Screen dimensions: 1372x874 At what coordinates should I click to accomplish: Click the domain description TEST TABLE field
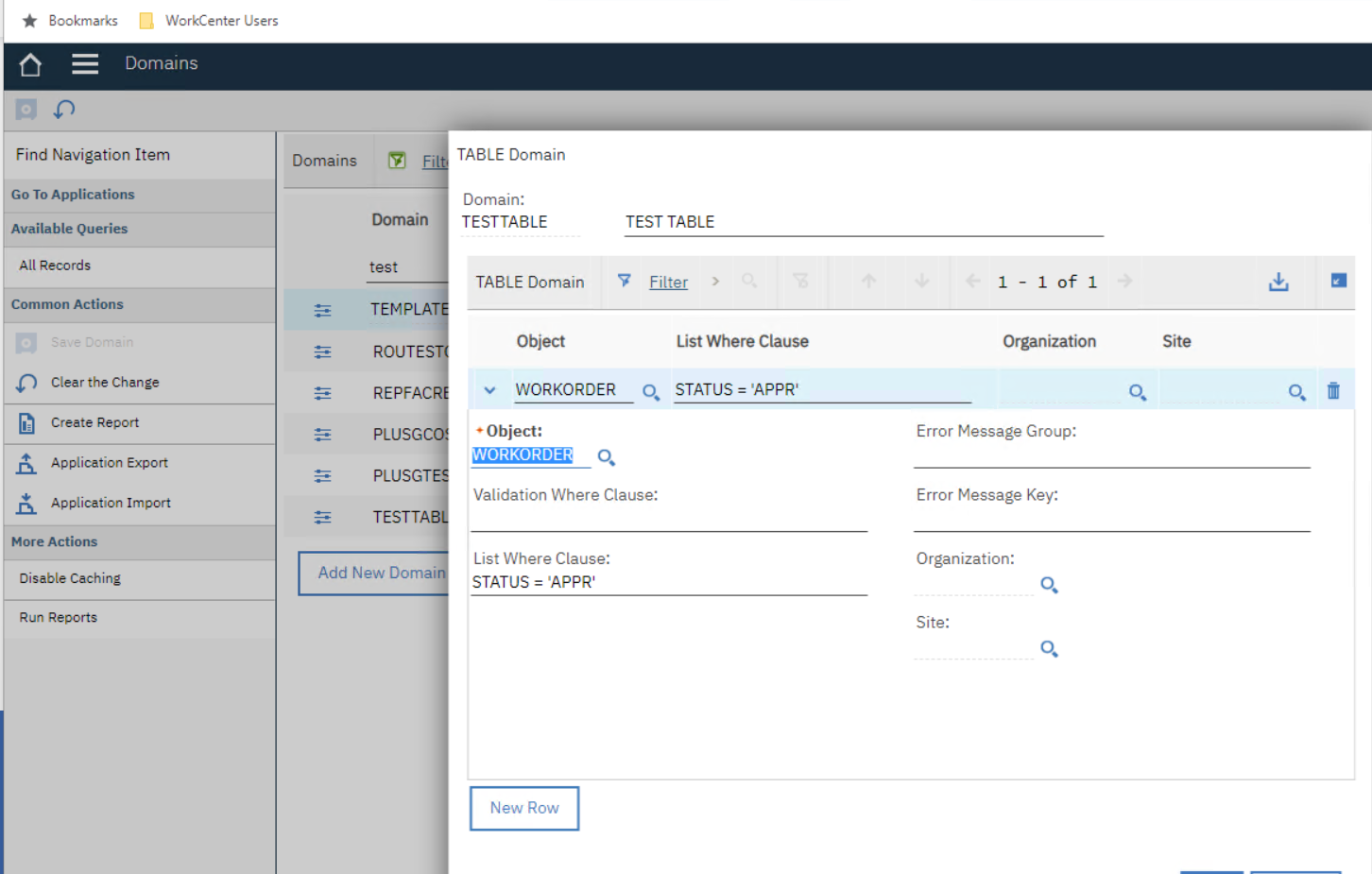pos(864,222)
